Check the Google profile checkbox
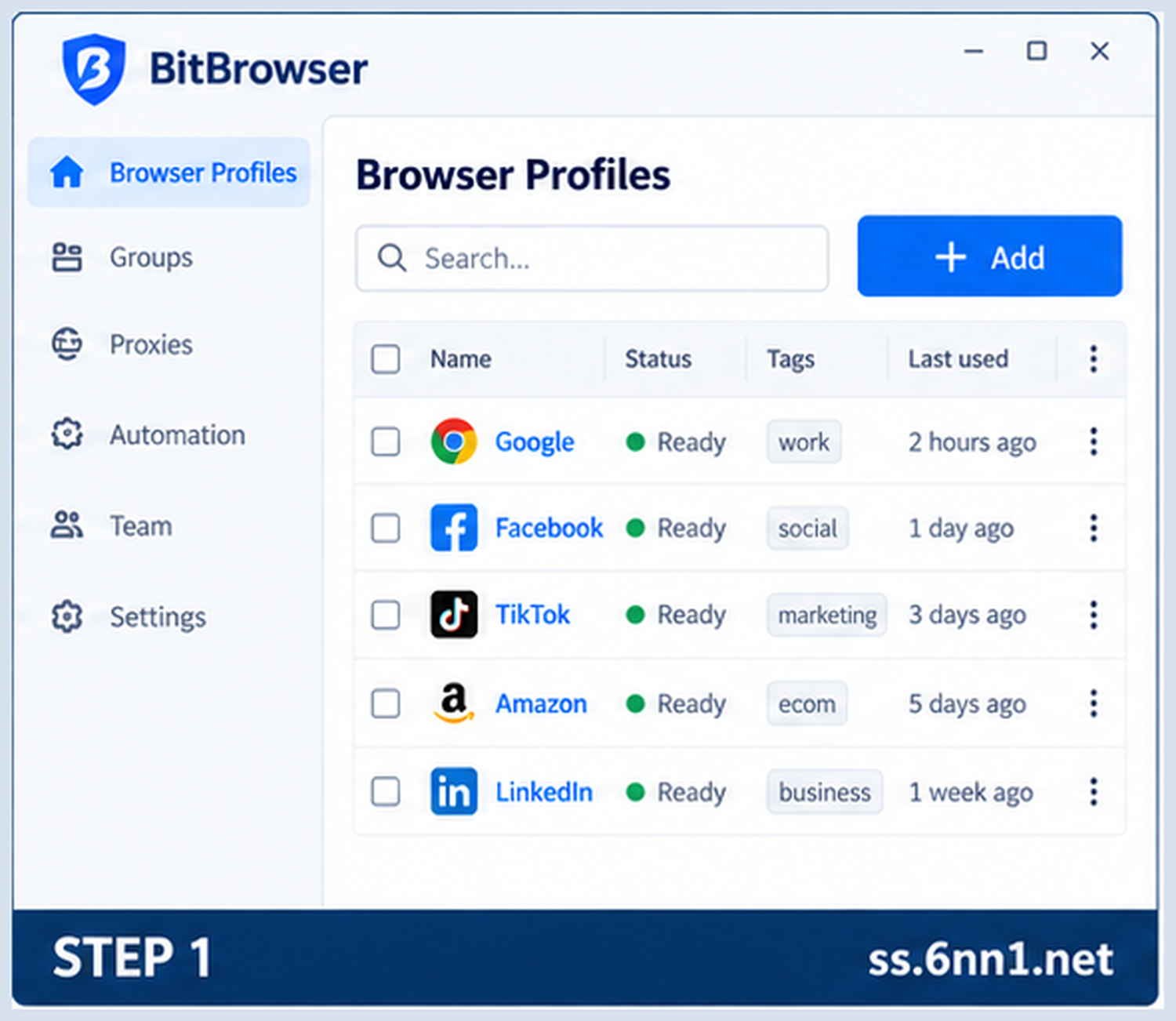Viewport: 1176px width, 1021px height. [386, 441]
